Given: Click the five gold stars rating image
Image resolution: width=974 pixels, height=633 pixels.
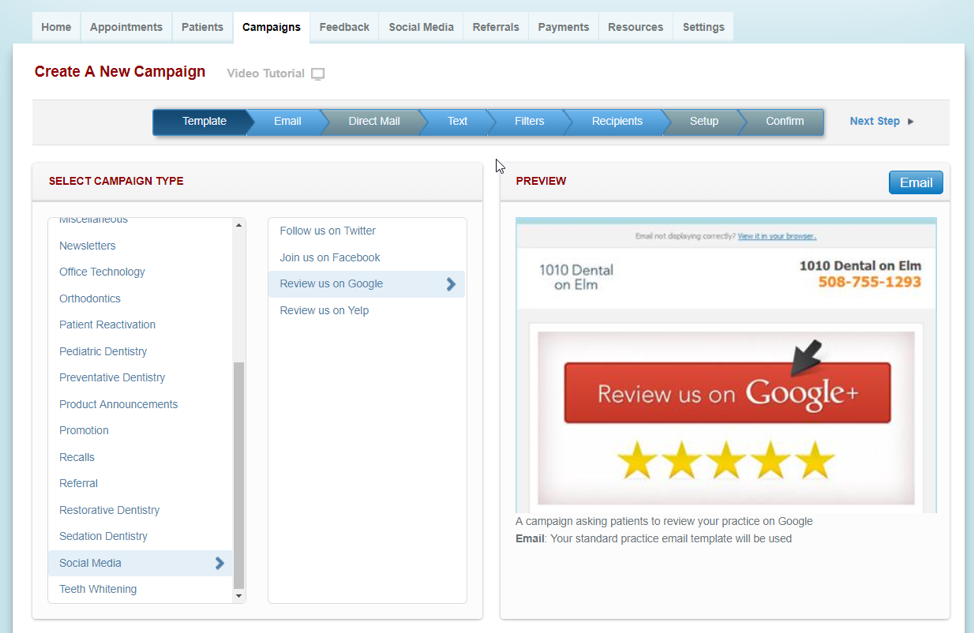Looking at the screenshot, I should point(726,460).
